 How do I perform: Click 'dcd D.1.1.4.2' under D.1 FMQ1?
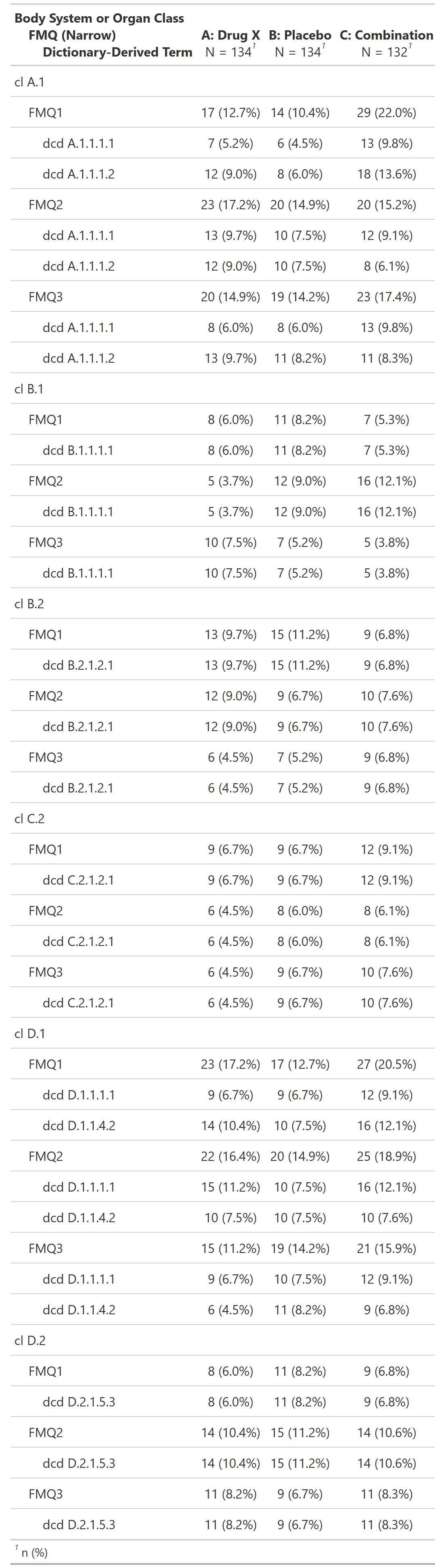tap(78, 1125)
